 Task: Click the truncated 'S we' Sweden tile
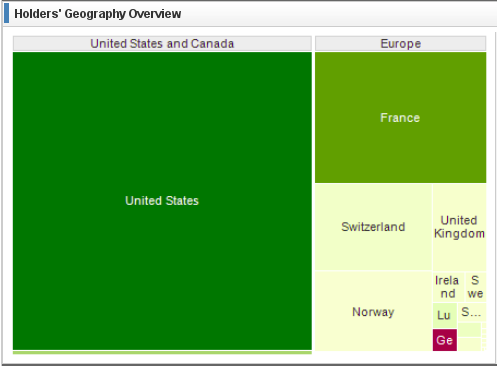pos(475,287)
